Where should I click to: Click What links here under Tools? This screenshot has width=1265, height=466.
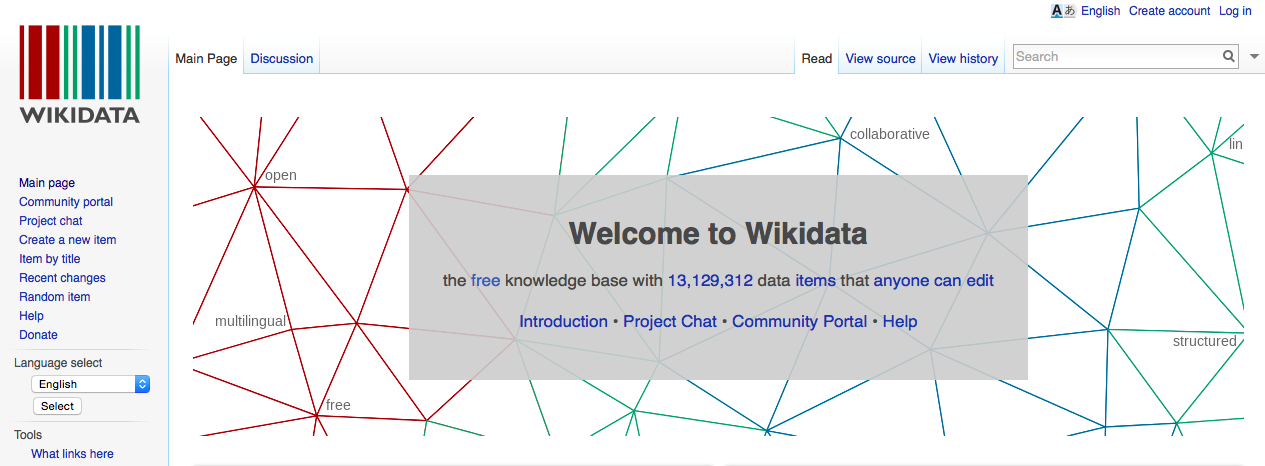72,454
